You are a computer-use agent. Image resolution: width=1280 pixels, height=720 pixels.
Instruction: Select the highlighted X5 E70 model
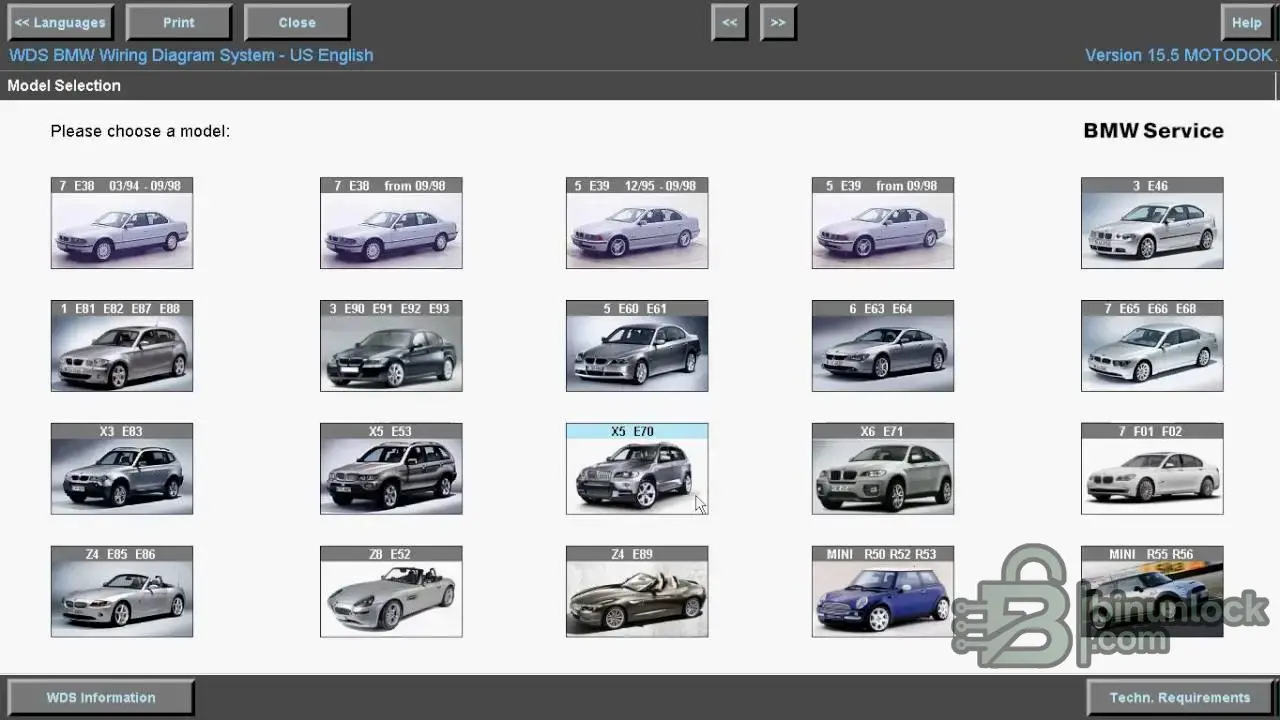(637, 469)
